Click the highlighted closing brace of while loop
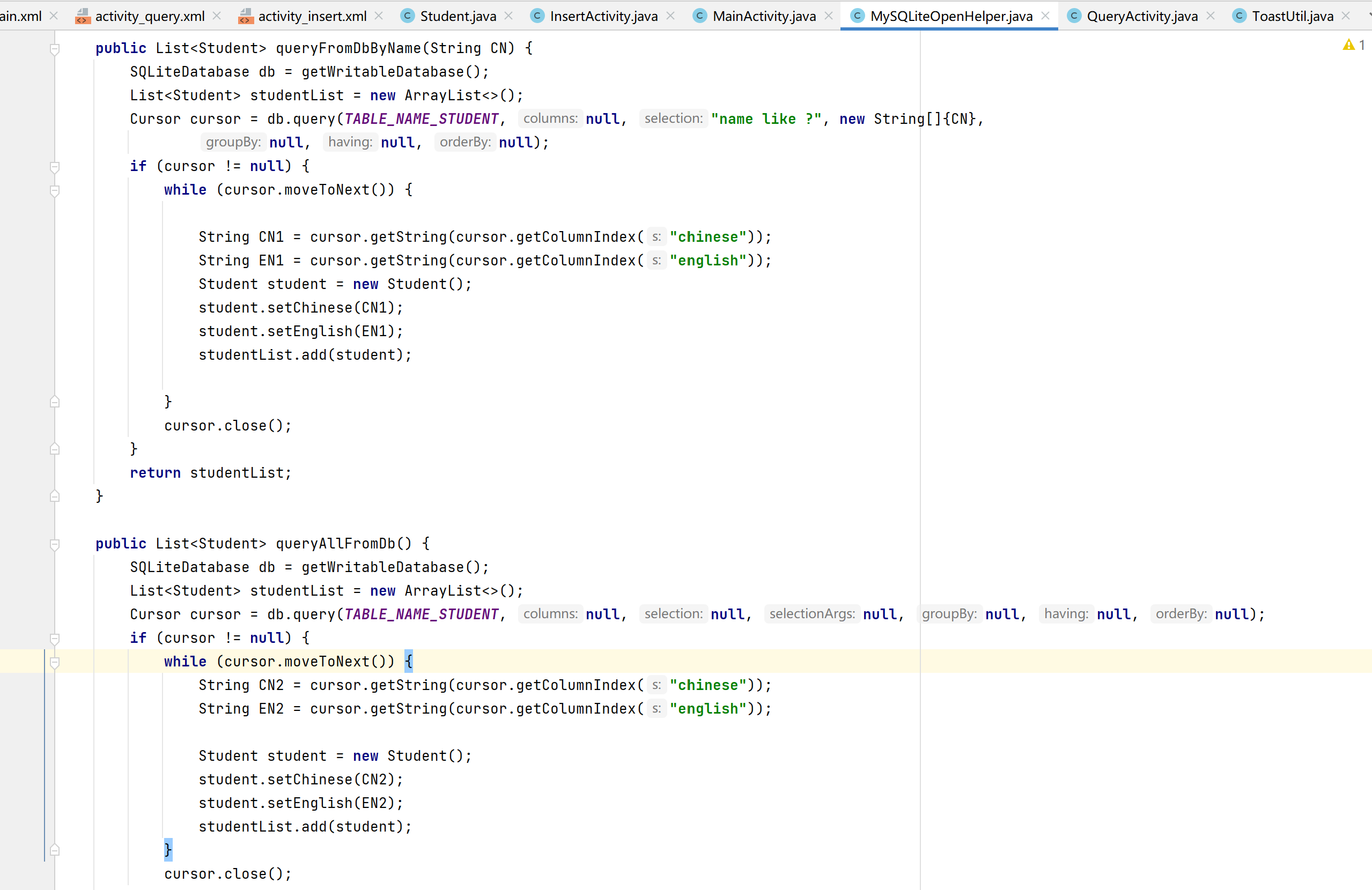Image resolution: width=1372 pixels, height=890 pixels. pyautogui.click(x=168, y=850)
